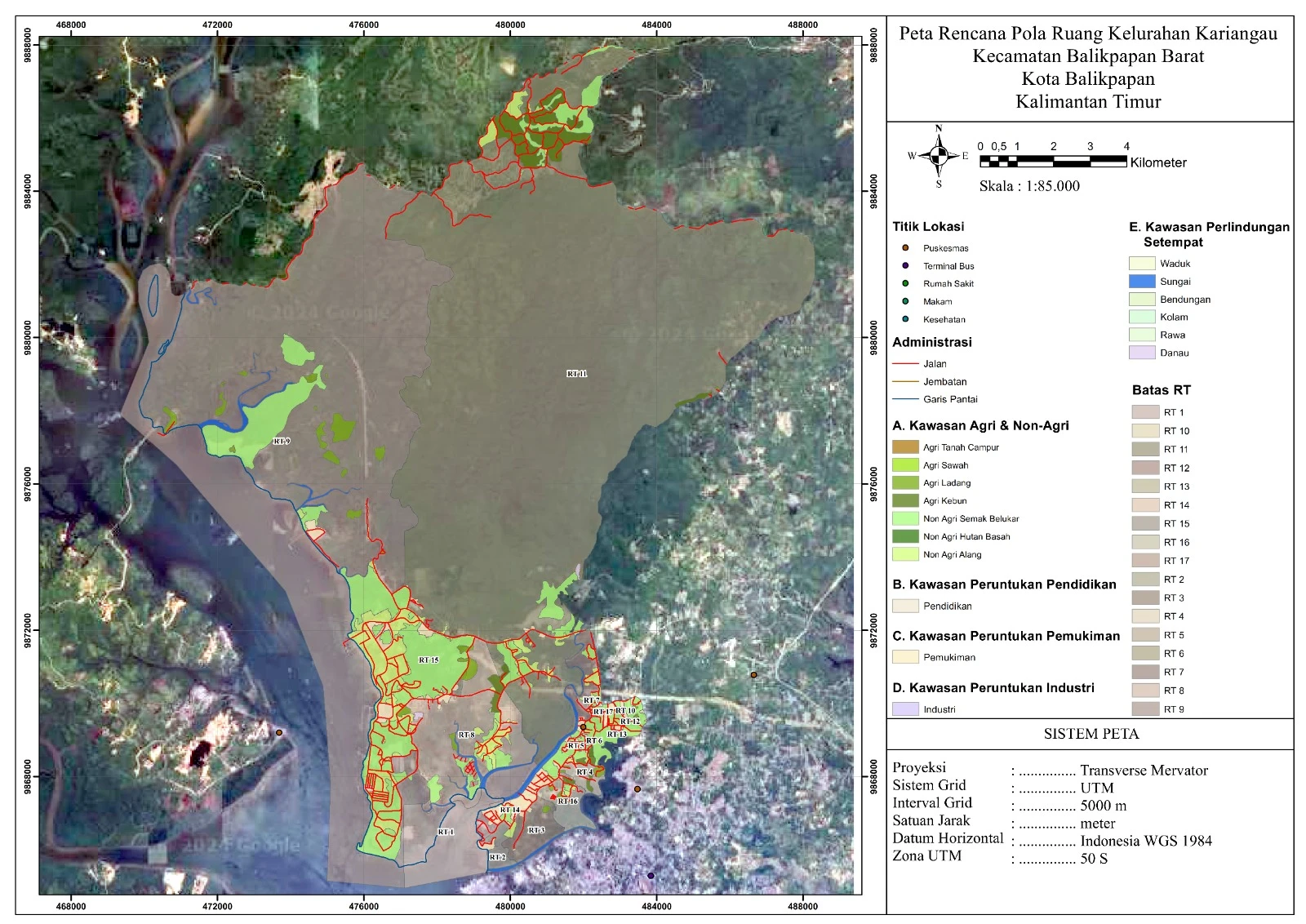
Task: Click the 'RT 11' label on the map
Action: [x=576, y=374]
